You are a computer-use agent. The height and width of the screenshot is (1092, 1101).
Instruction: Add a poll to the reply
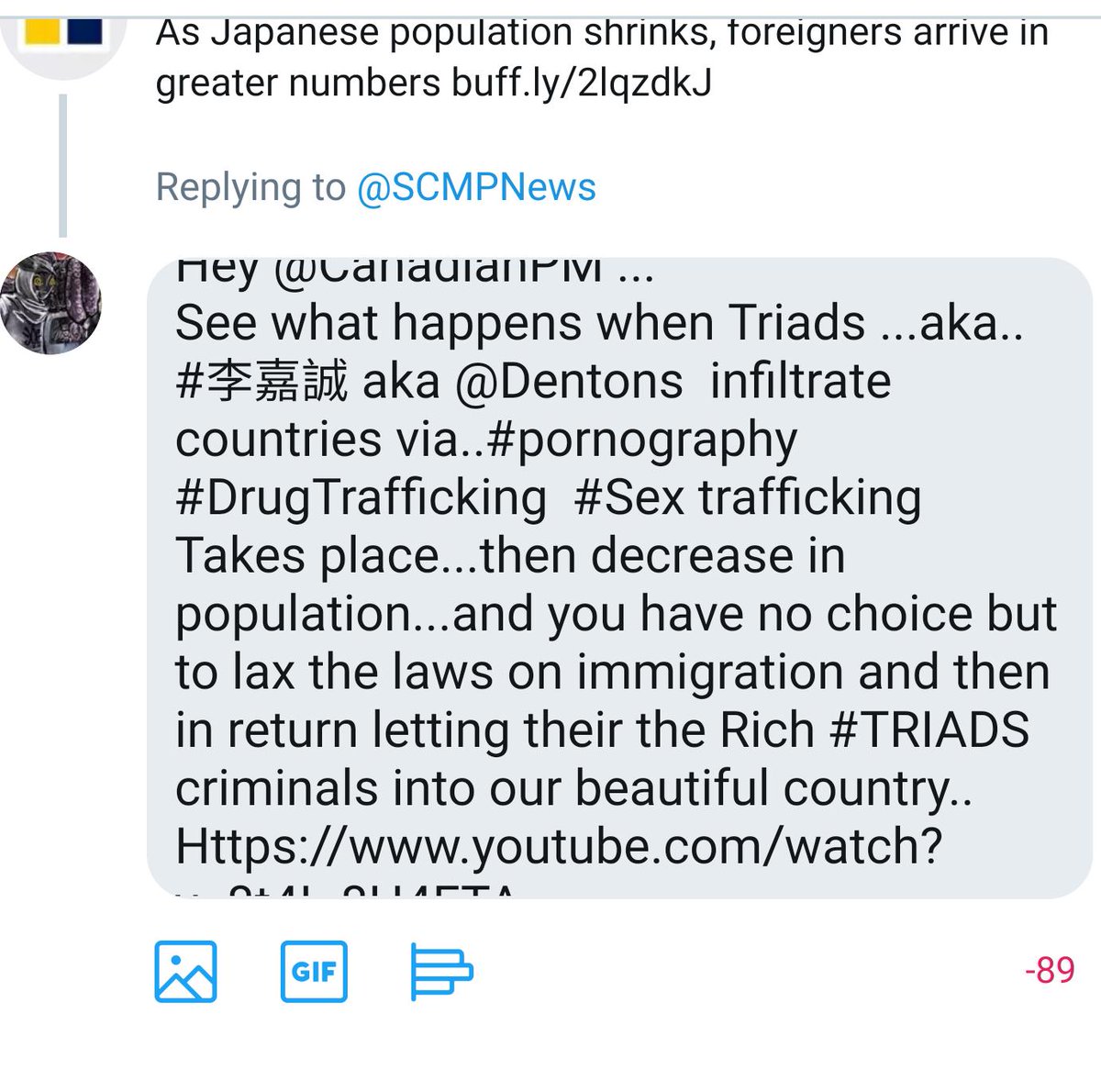(441, 971)
